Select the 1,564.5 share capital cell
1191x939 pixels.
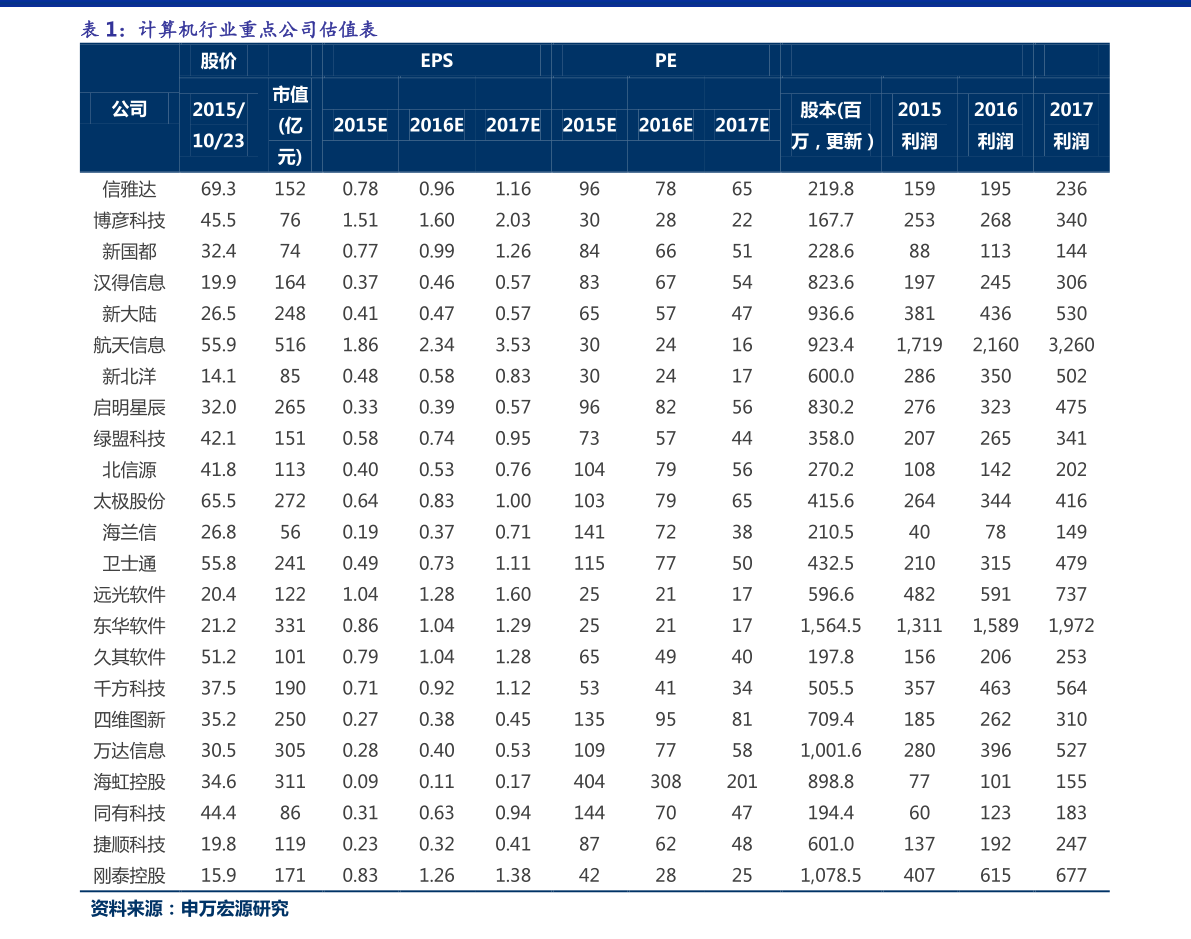830,626
